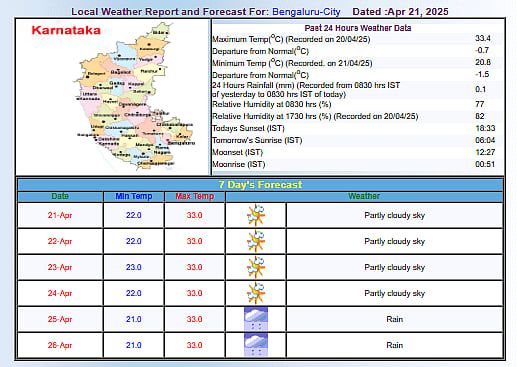Viewport: 517px width, 367px height.
Task: Click the Past 24 Hours Weather Data heading
Action: point(358,28)
